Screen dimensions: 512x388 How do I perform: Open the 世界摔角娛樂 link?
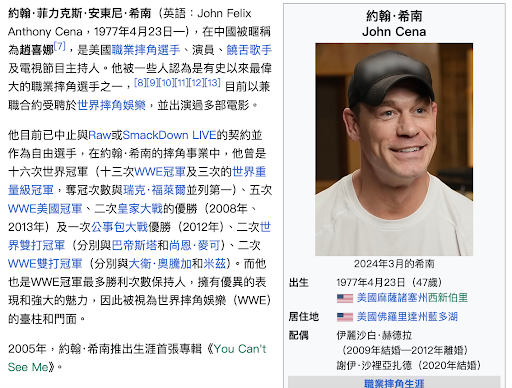click(112, 105)
